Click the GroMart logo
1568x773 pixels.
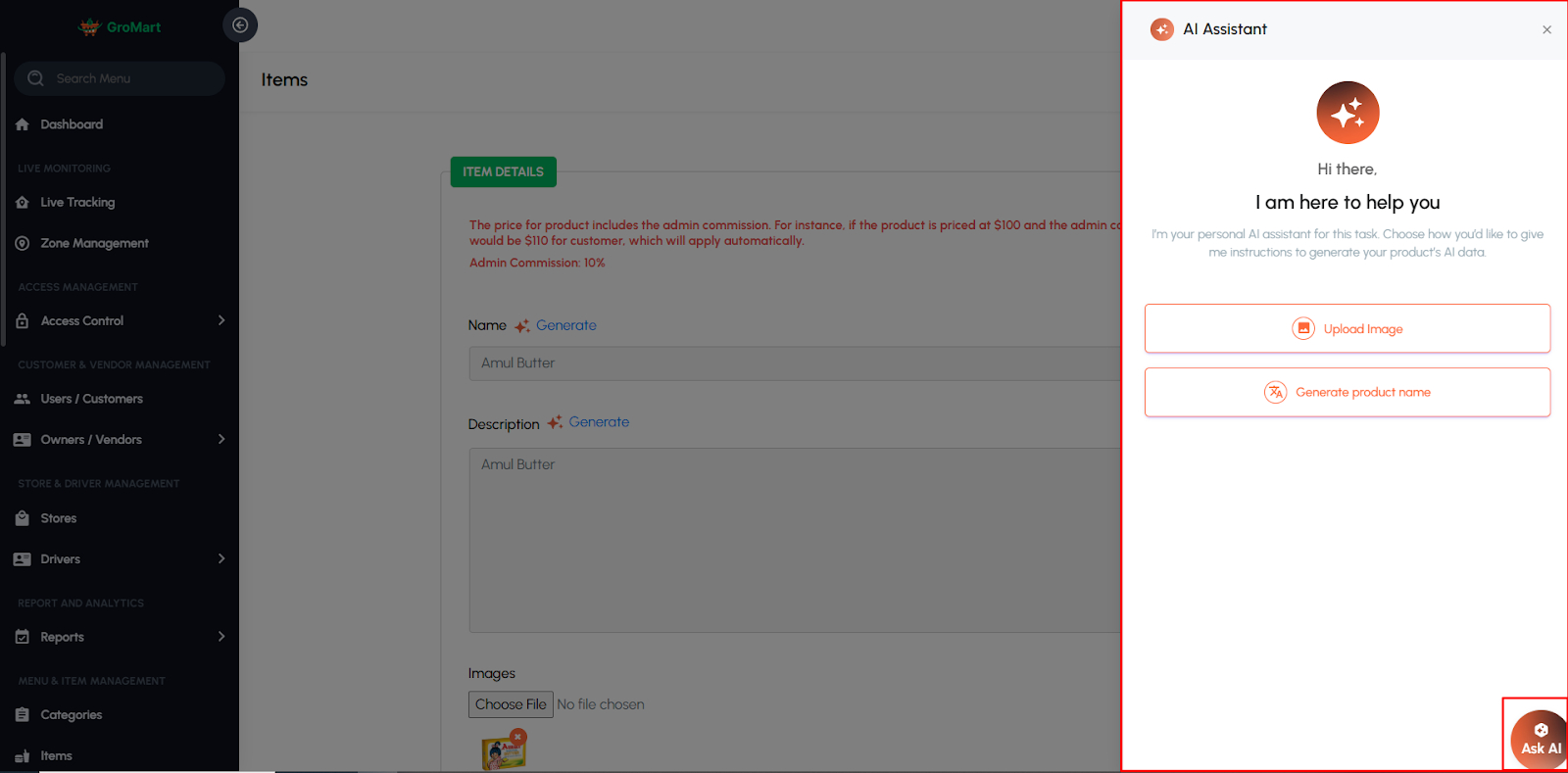tap(120, 27)
